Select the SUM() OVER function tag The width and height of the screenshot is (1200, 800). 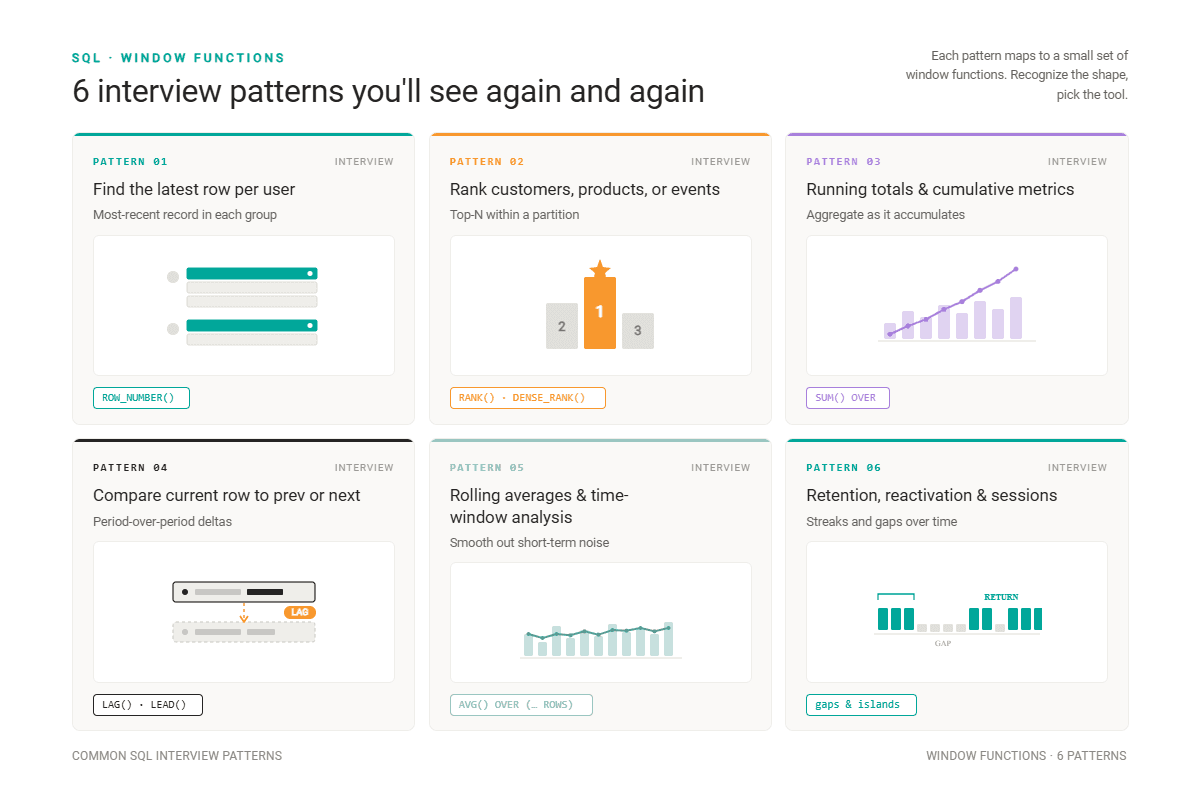tap(848, 398)
